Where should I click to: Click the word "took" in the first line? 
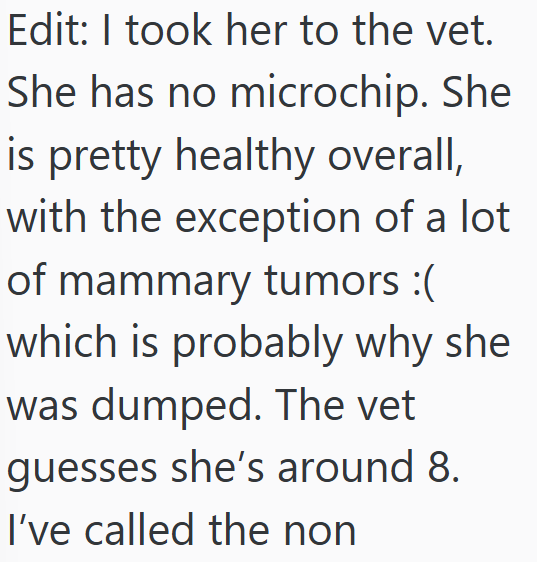pyautogui.click(x=169, y=30)
